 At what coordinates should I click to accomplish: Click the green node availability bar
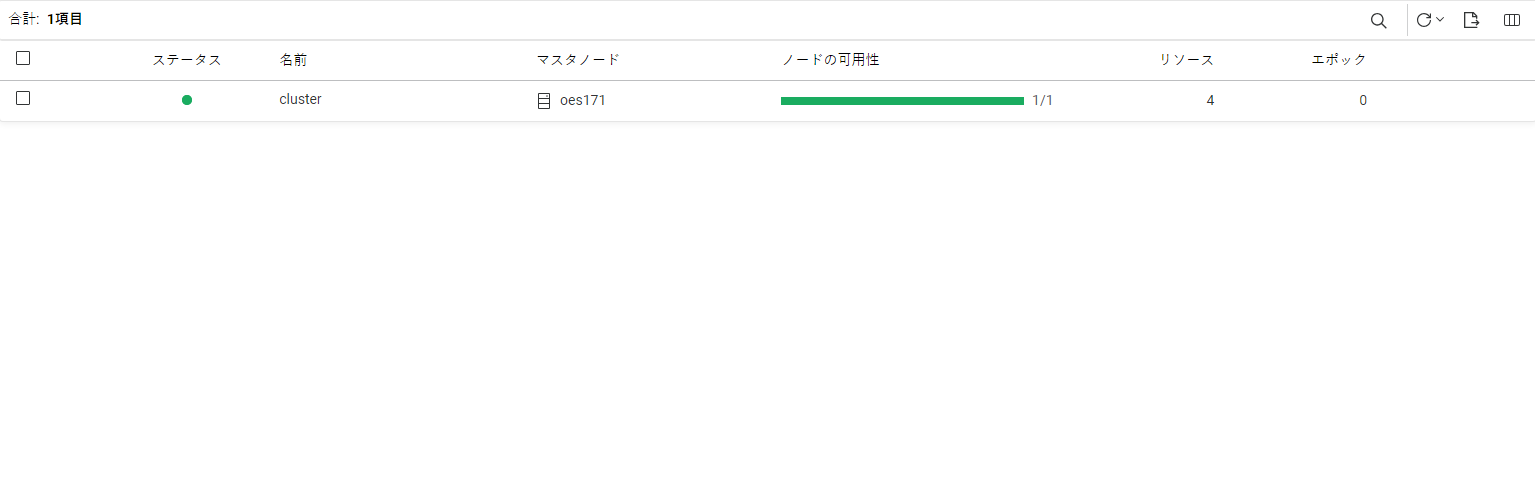pyautogui.click(x=902, y=100)
